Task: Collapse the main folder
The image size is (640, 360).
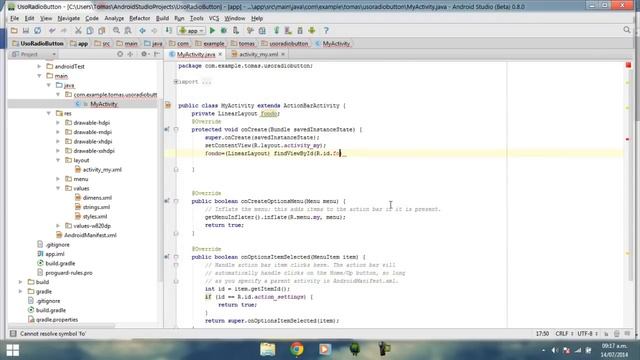Action: [x=39, y=76]
